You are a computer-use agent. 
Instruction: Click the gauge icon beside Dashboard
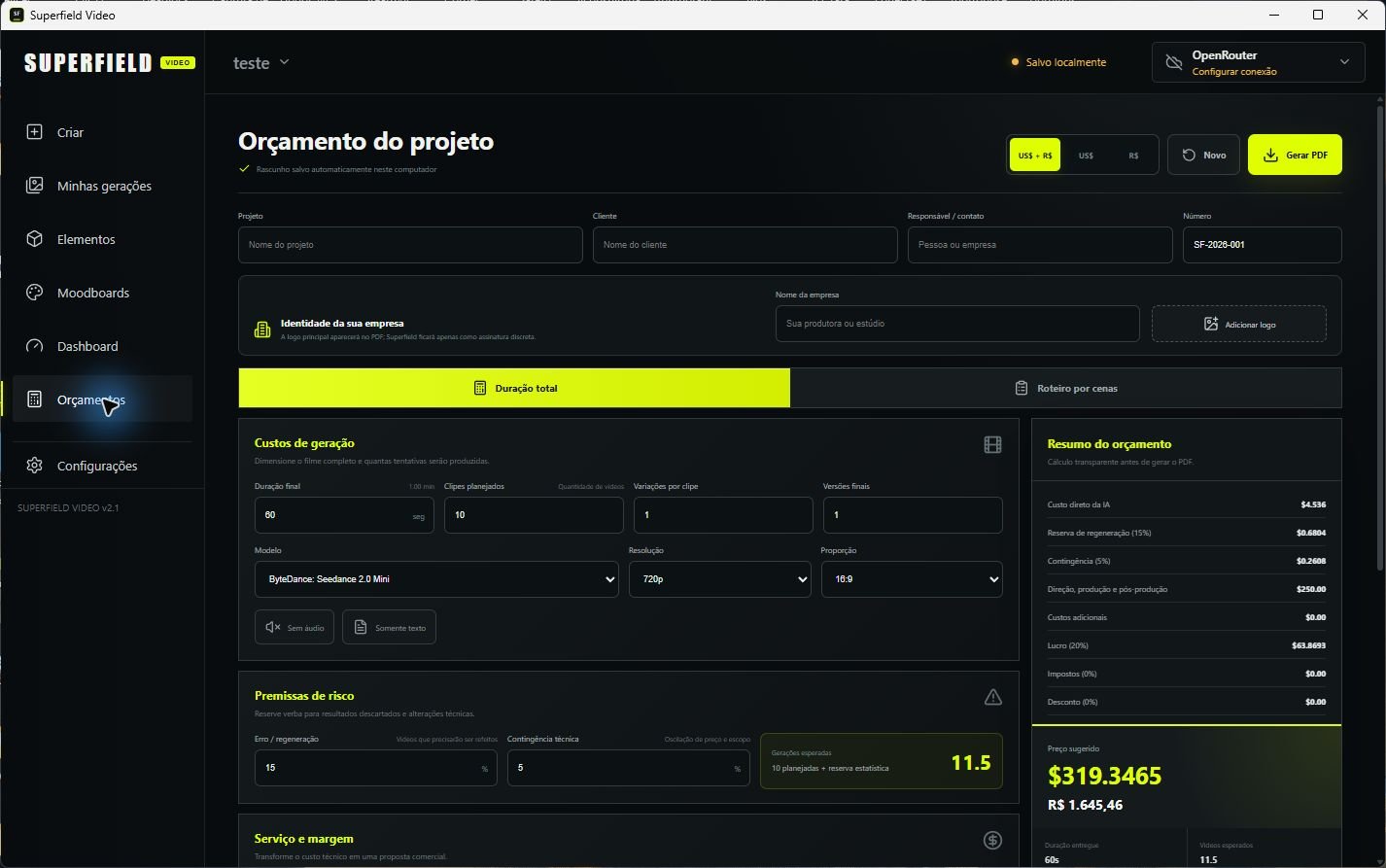[34, 346]
